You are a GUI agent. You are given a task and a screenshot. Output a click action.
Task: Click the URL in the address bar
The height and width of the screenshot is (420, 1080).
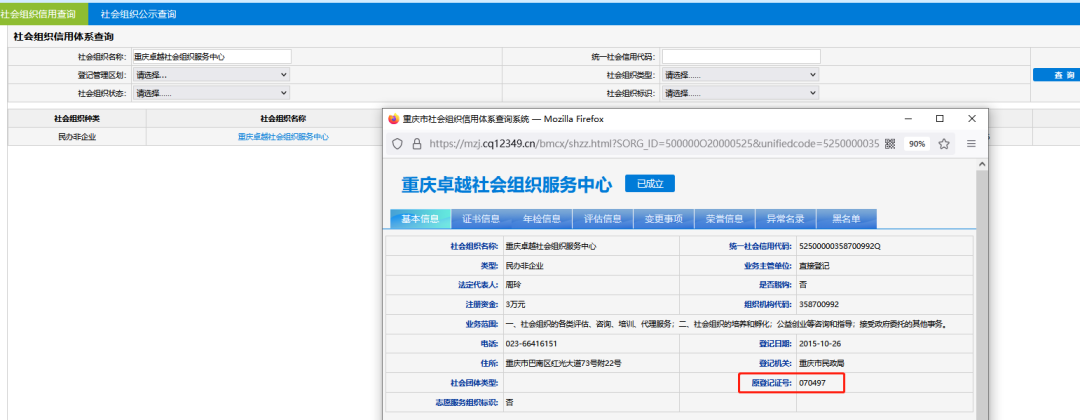(654, 144)
